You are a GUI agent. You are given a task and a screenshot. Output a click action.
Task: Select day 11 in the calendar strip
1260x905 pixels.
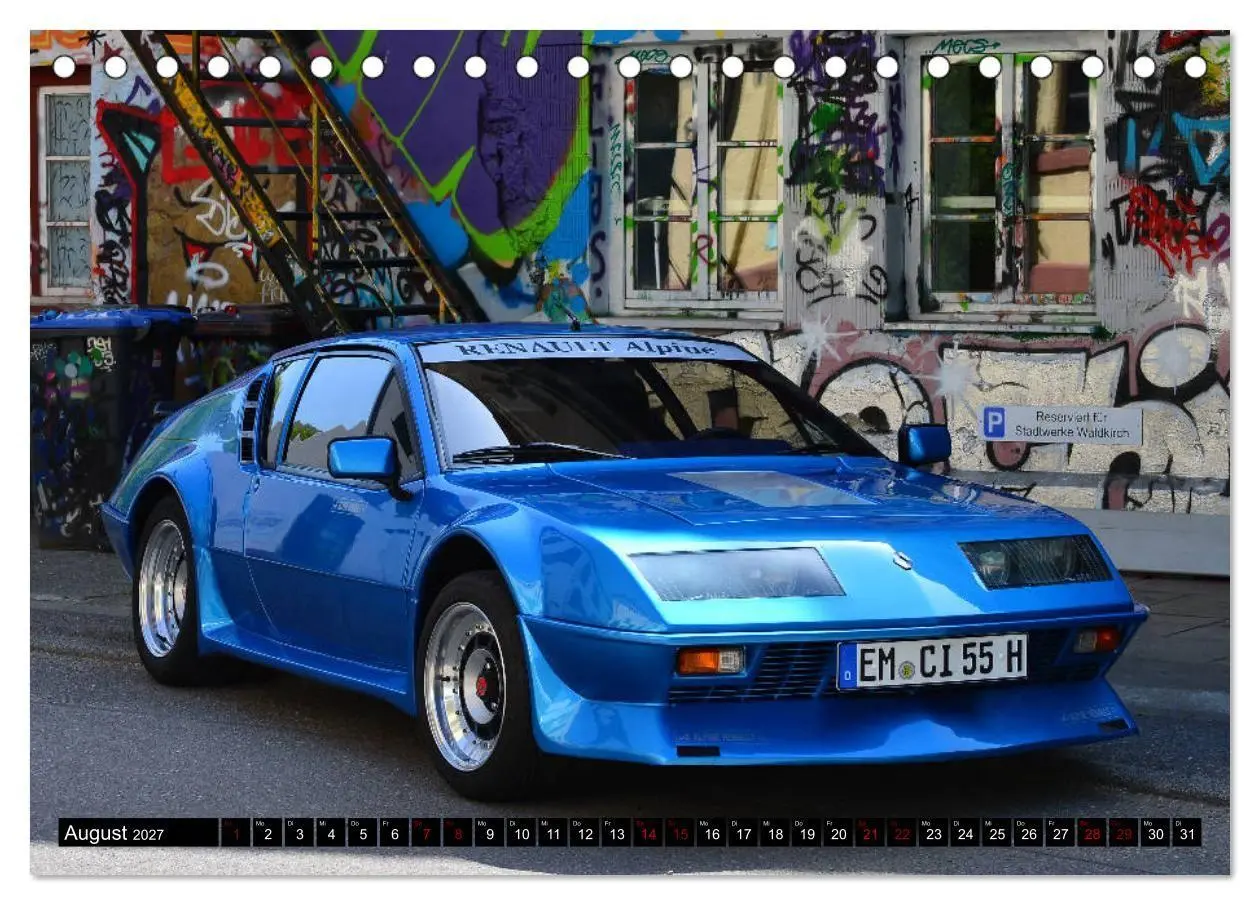click(553, 832)
